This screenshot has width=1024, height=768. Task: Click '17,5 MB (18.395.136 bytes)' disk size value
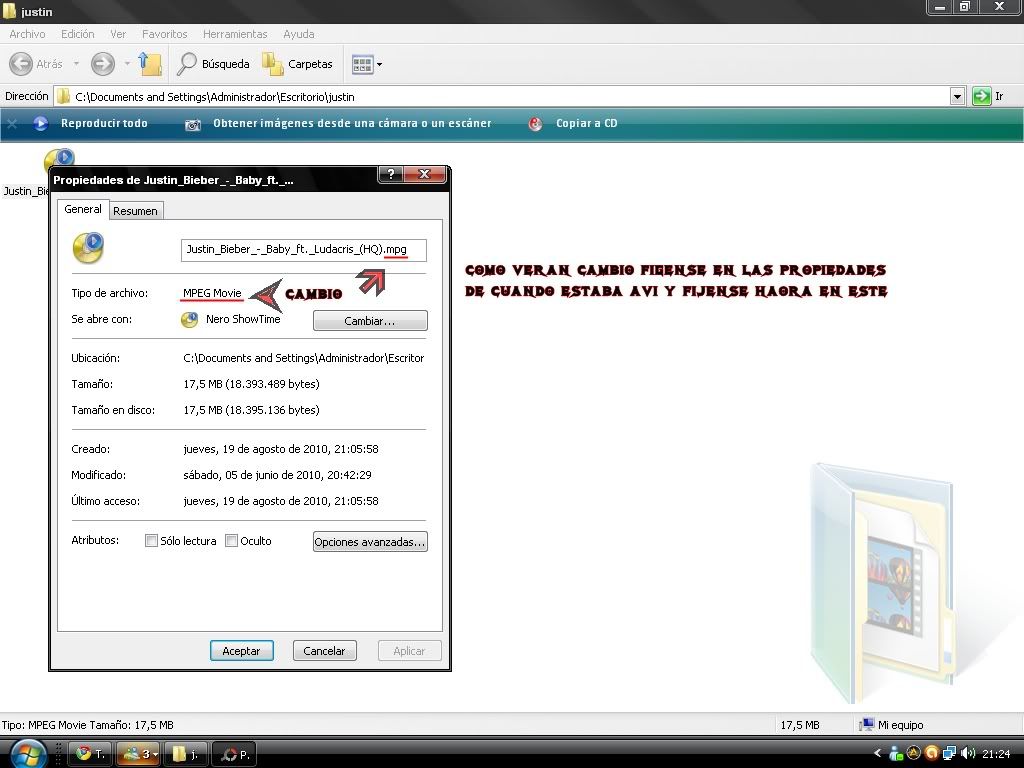click(x=251, y=410)
